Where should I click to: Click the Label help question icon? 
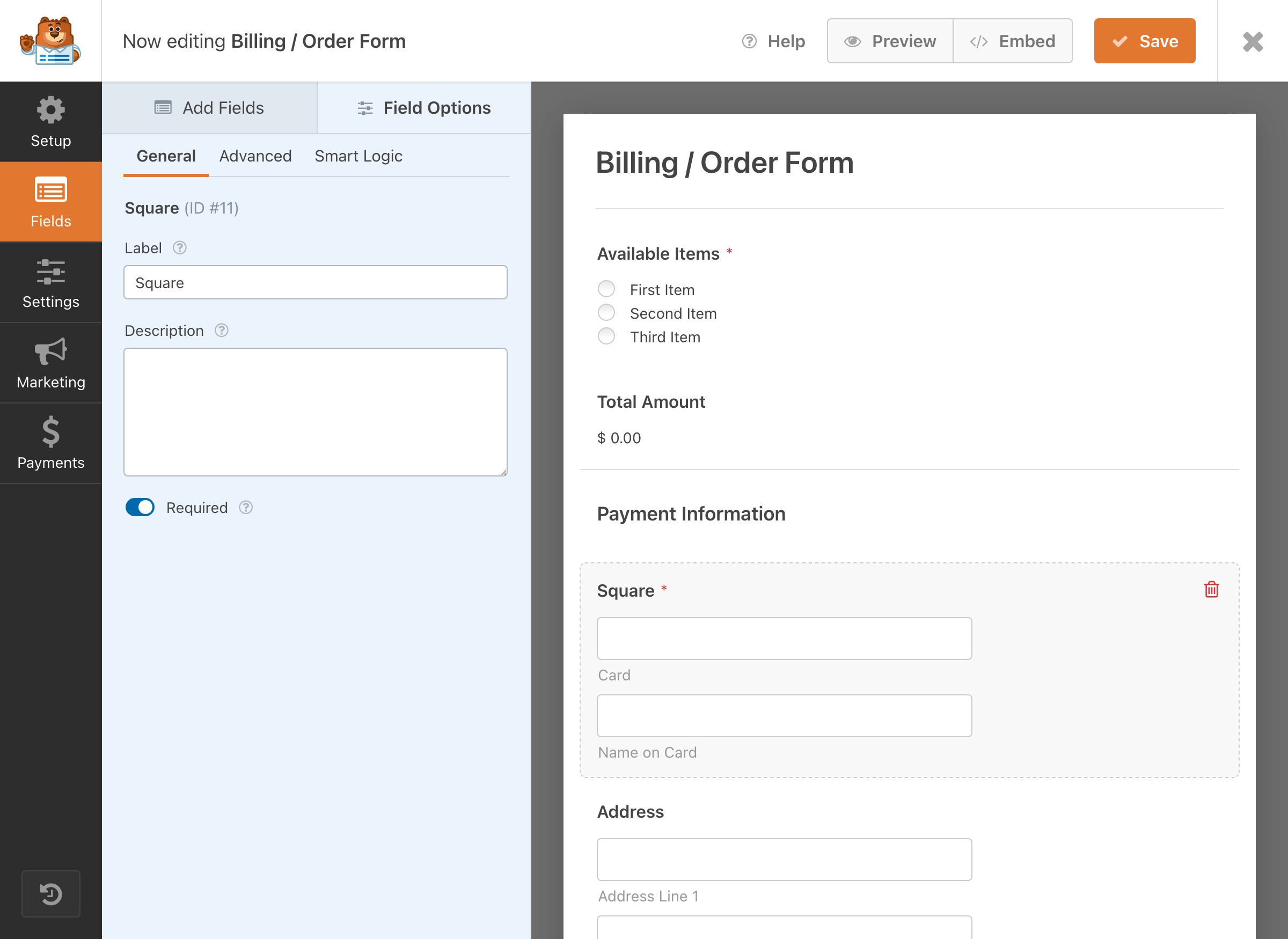[x=180, y=248]
